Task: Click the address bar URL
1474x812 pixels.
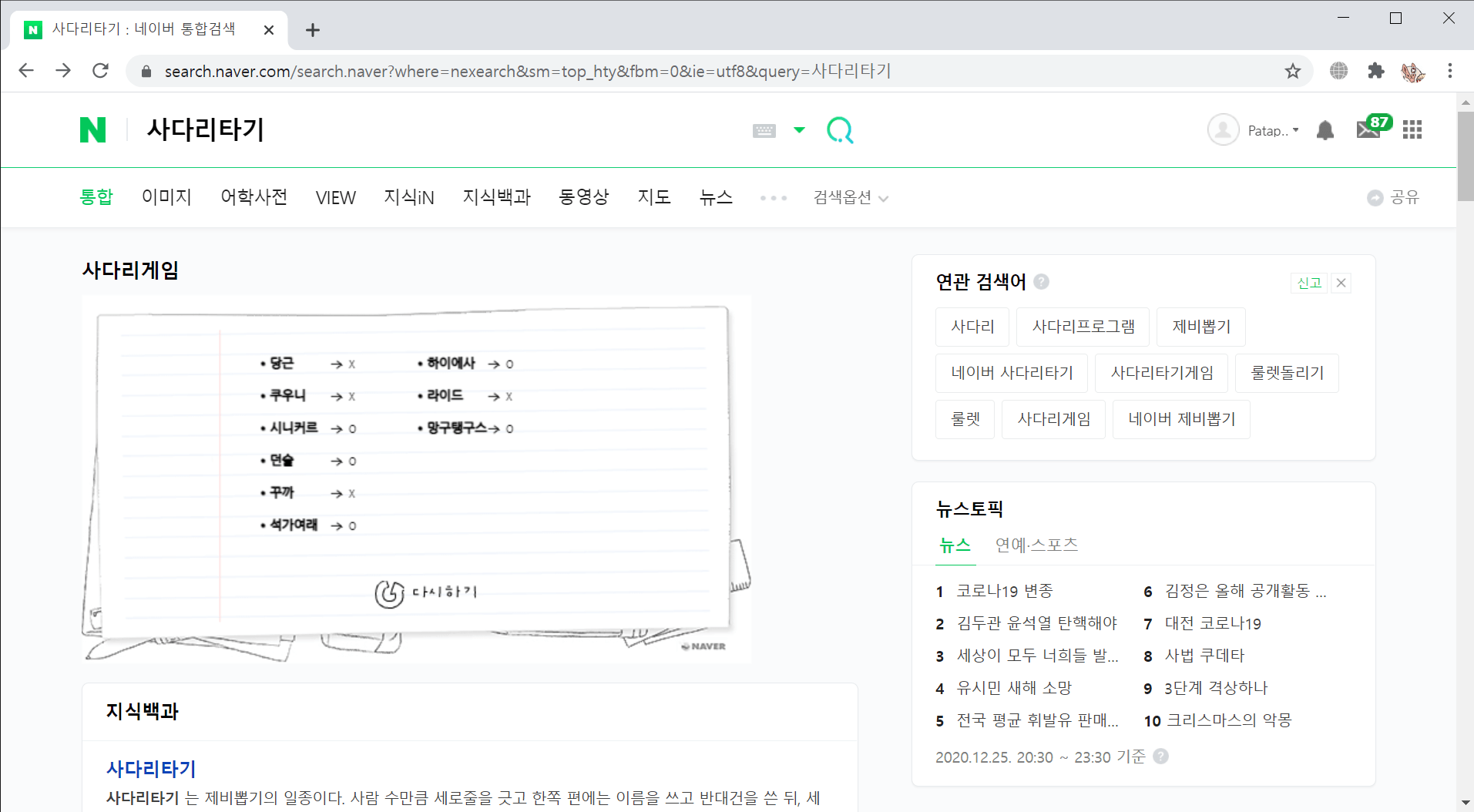Action: 528,71
